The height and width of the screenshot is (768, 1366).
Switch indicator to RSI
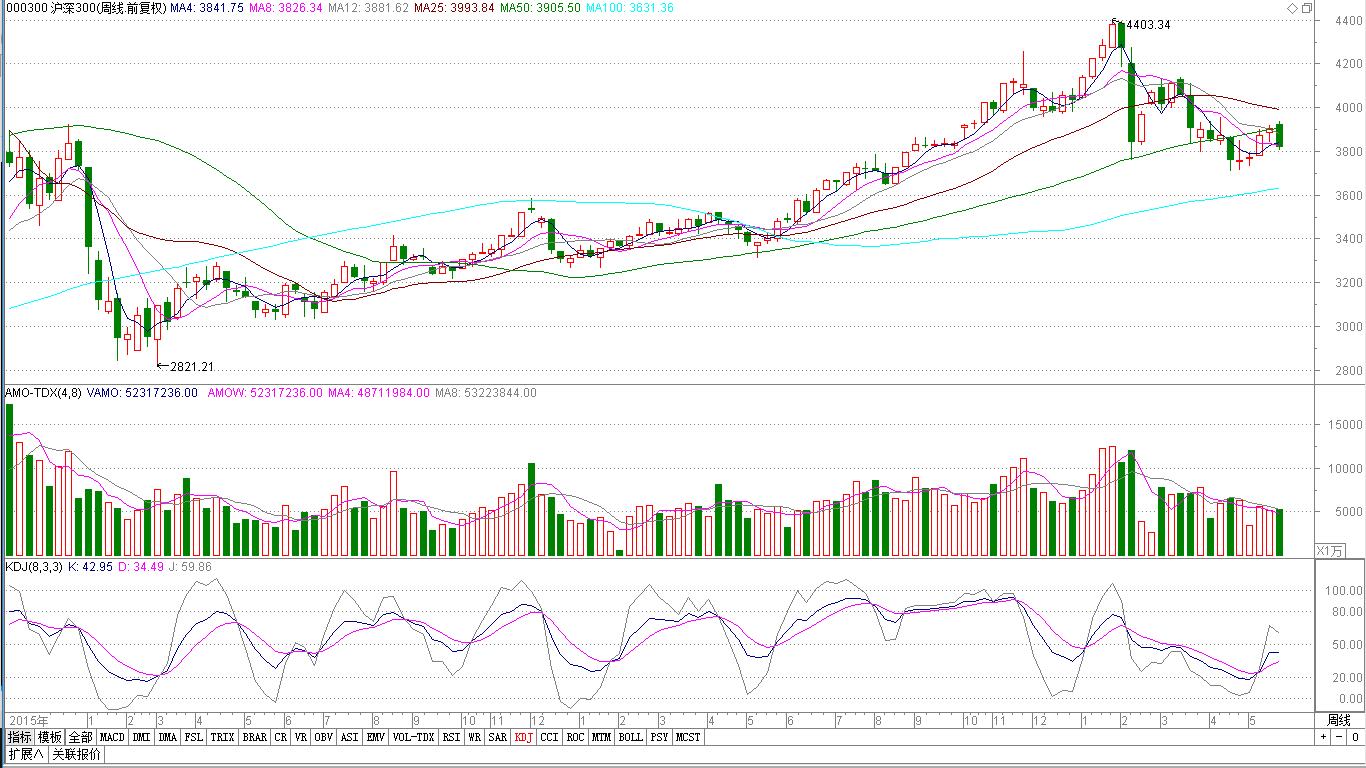click(451, 737)
